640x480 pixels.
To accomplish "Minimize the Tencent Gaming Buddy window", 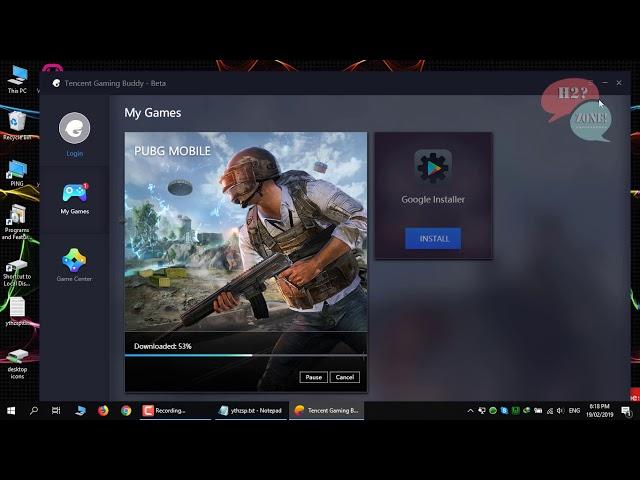I will pos(605,83).
